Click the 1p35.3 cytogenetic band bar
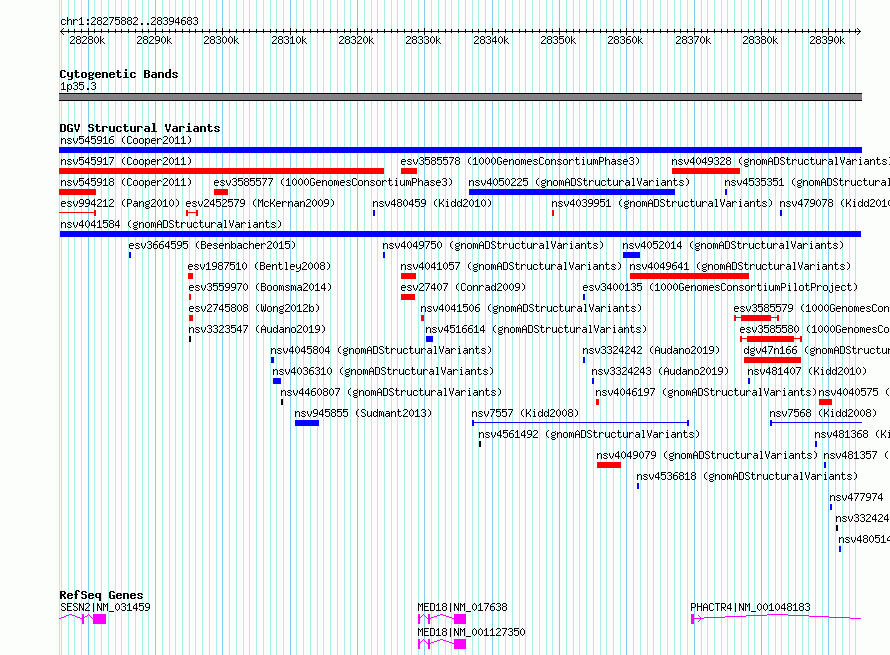The width and height of the screenshot is (890, 655). click(x=460, y=97)
